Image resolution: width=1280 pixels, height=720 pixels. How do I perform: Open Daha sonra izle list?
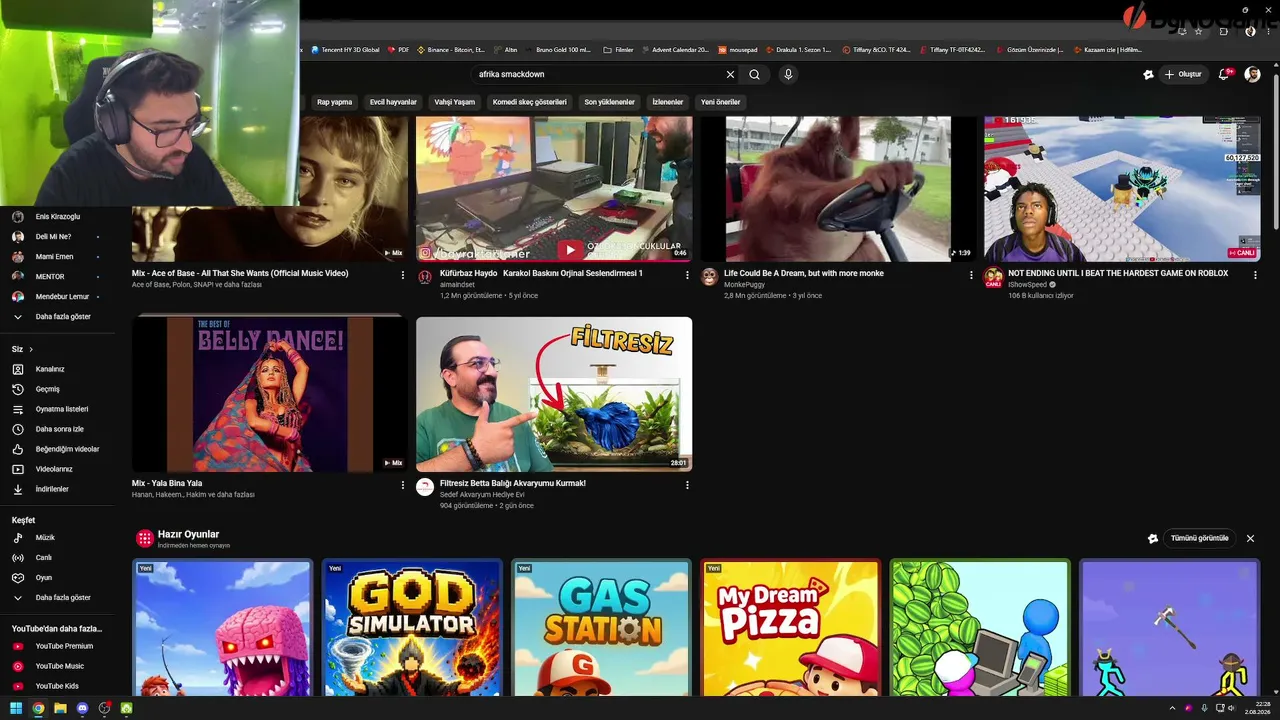(56, 429)
